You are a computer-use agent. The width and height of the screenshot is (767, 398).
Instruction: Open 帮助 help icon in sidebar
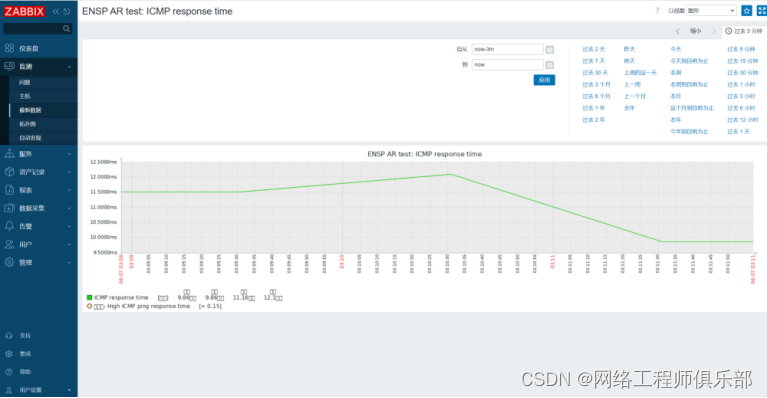coord(9,372)
